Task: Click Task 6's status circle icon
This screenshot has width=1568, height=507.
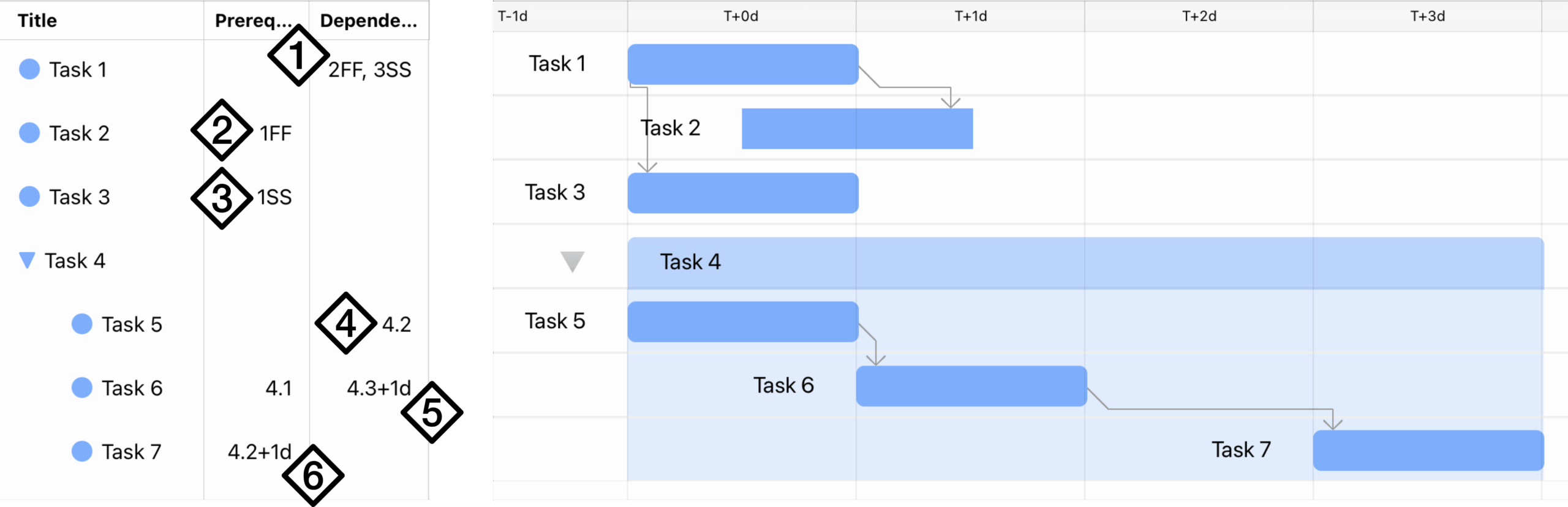Action: coord(83,388)
